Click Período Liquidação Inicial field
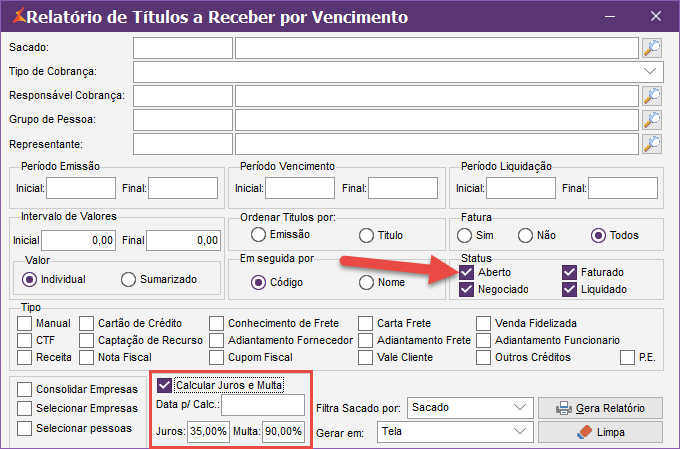The height and width of the screenshot is (449, 680). pos(521,188)
